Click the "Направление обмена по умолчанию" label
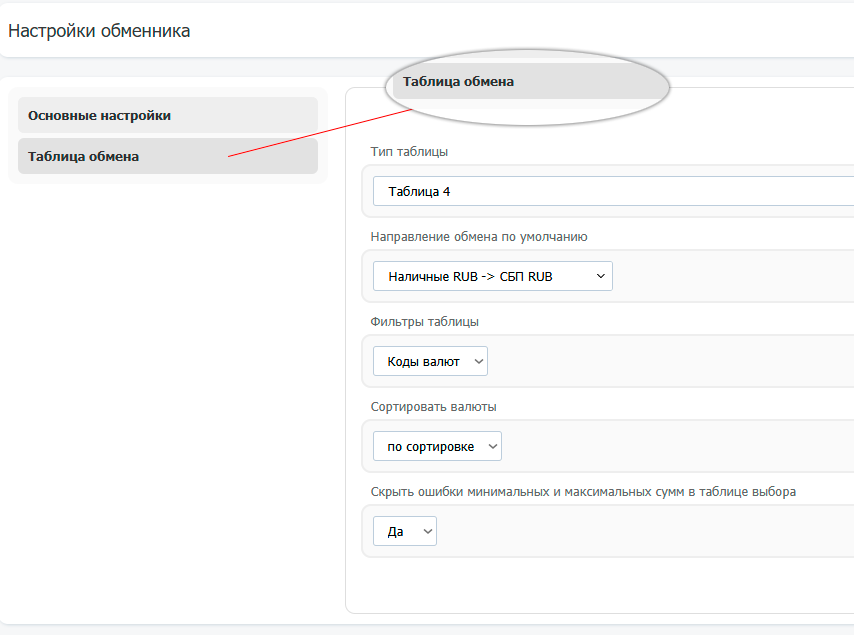The width and height of the screenshot is (854, 635). coord(478,237)
